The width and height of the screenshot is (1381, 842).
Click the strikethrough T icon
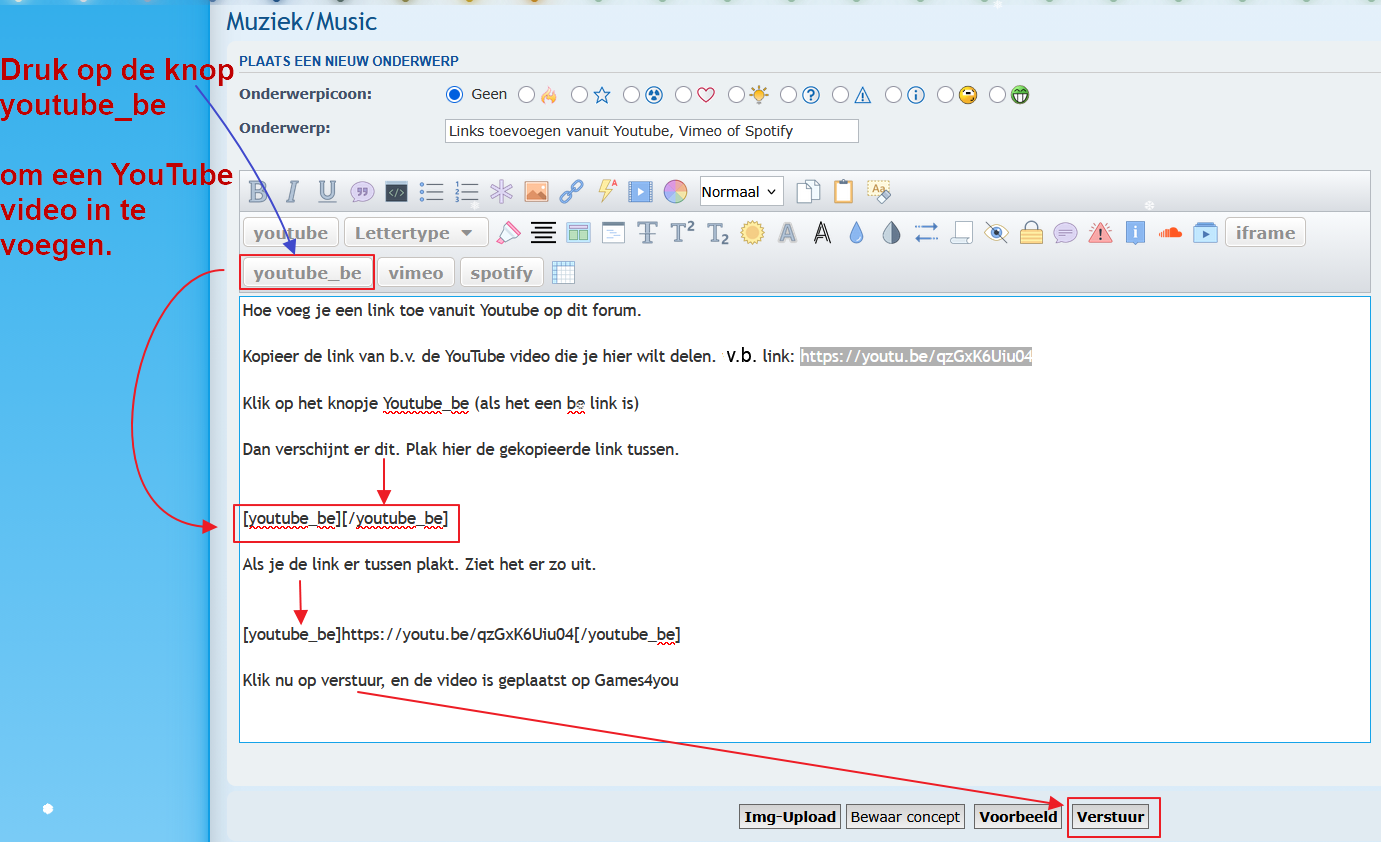647,233
